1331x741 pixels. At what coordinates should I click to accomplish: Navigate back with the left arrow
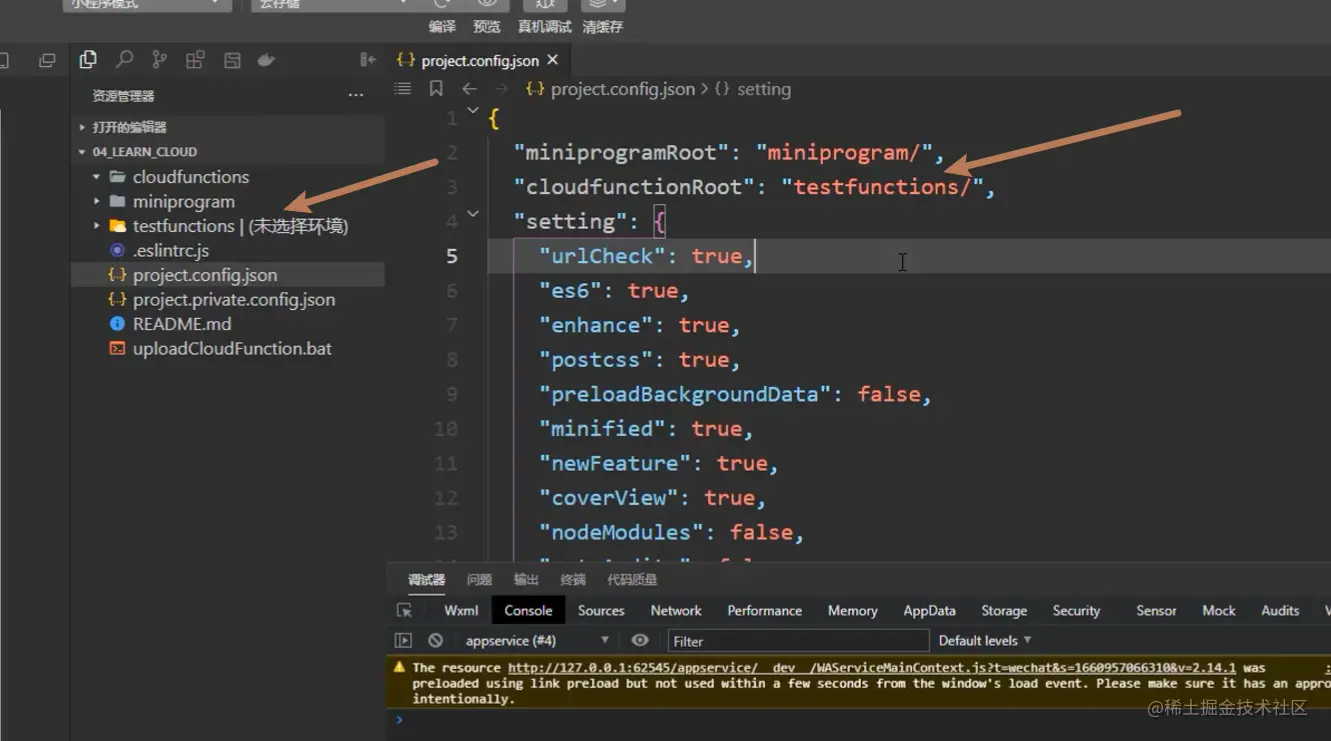coord(469,89)
